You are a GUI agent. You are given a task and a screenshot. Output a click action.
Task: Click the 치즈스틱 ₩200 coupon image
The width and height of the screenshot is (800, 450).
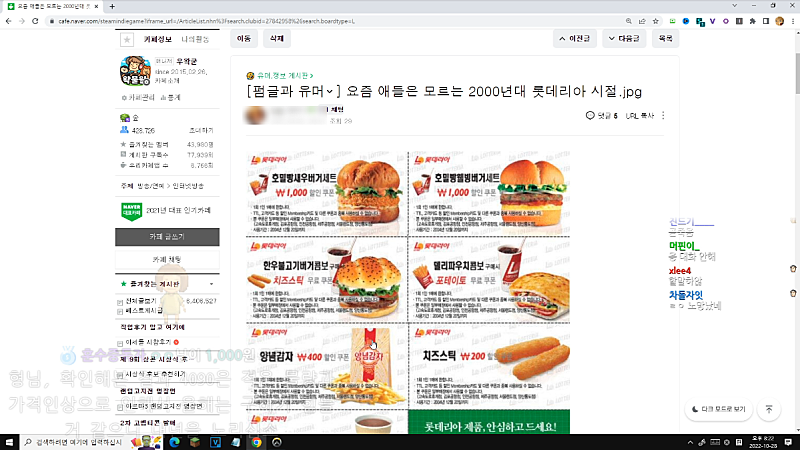[x=489, y=366]
